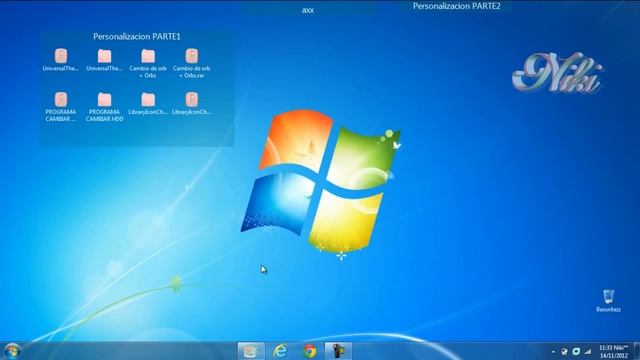Open the Windows Start orb

pyautogui.click(x=12, y=351)
